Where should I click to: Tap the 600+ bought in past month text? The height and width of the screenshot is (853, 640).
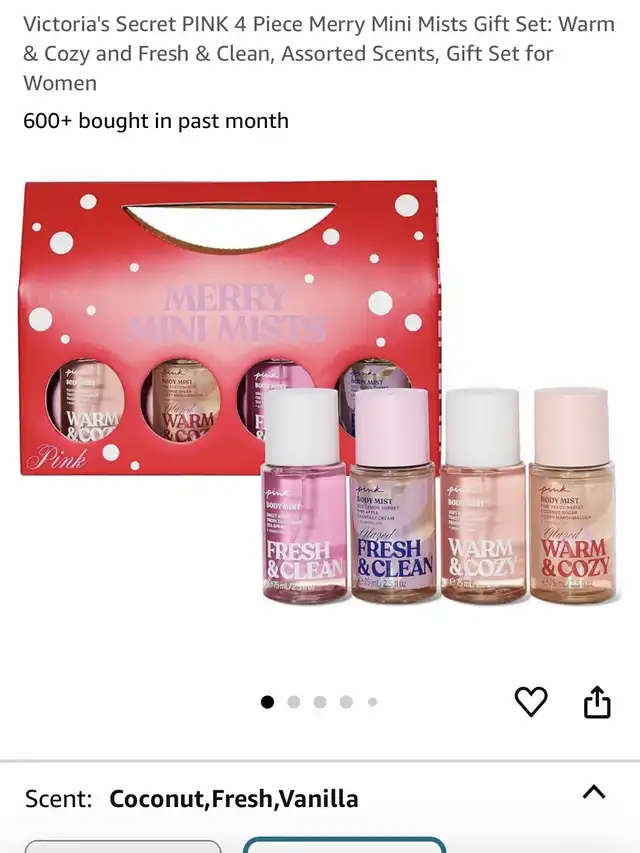click(x=156, y=121)
